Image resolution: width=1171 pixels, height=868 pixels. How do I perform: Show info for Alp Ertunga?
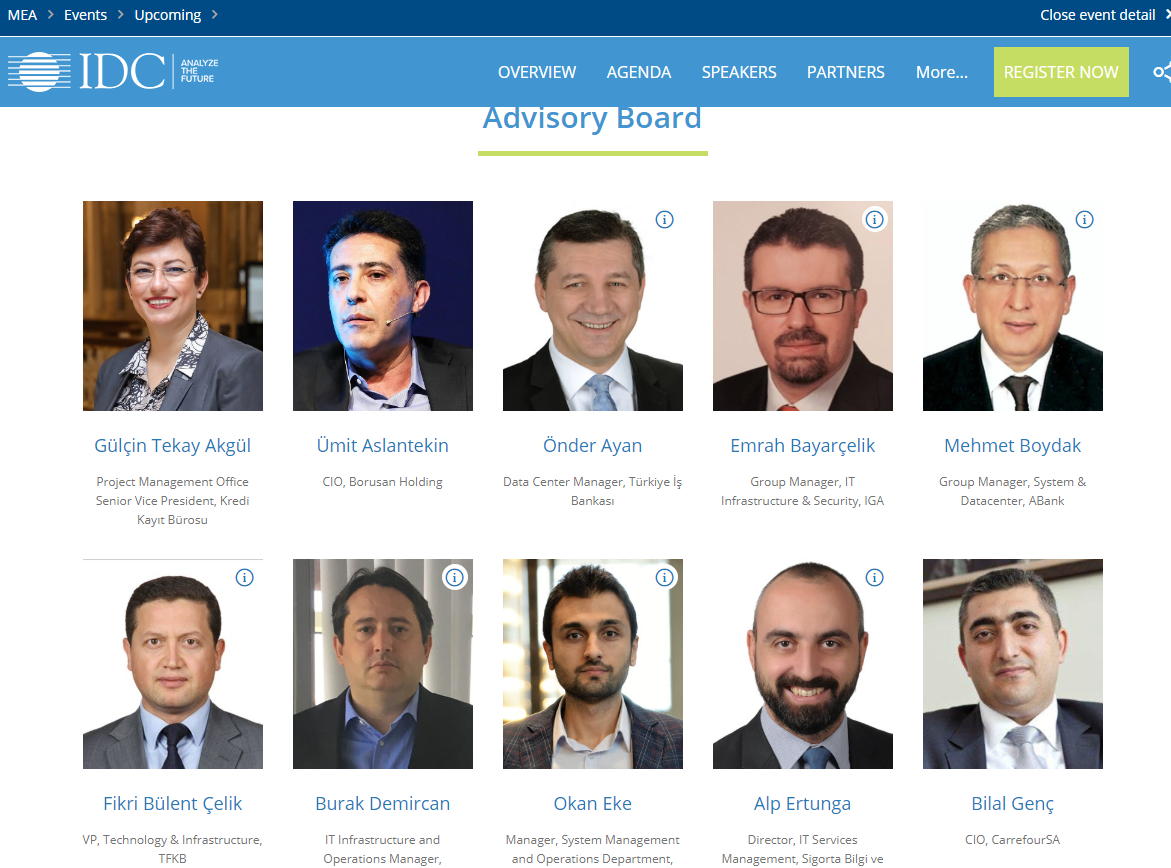click(x=874, y=577)
